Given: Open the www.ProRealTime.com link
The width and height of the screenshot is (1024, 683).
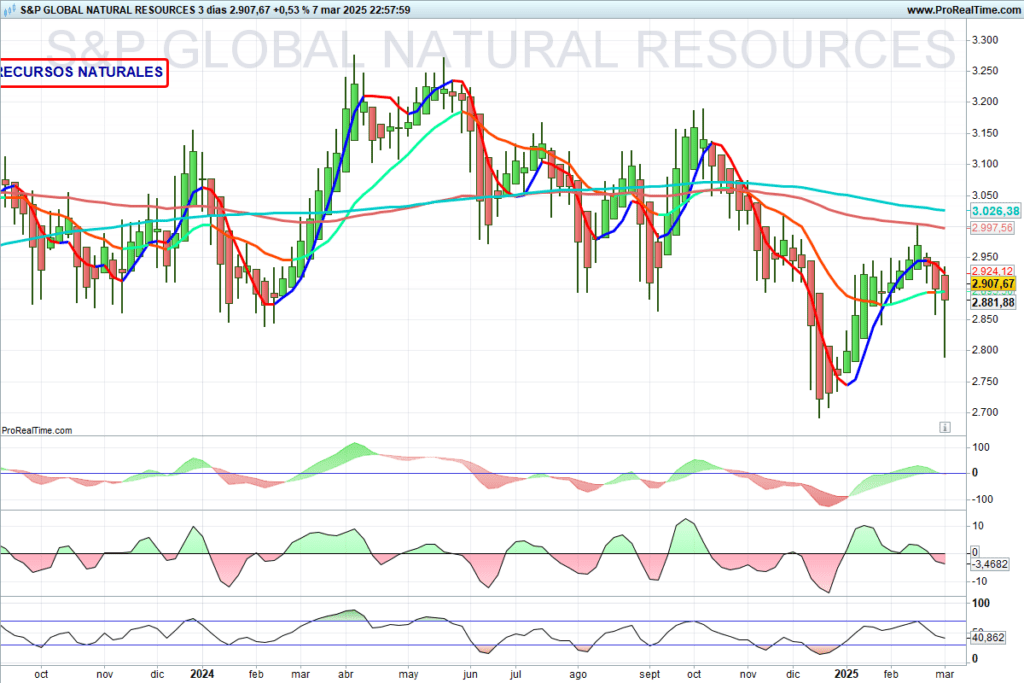Looking at the screenshot, I should coord(963,10).
